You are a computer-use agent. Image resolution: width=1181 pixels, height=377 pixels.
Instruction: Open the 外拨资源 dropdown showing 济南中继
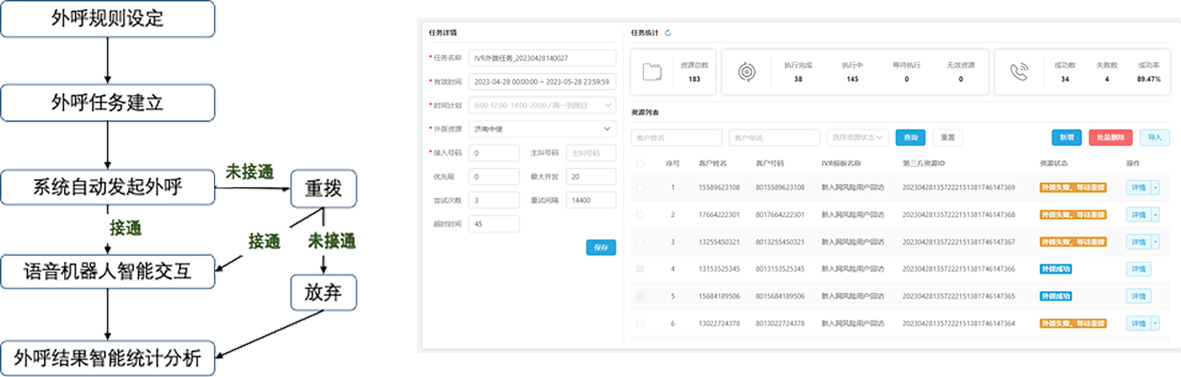(542, 129)
